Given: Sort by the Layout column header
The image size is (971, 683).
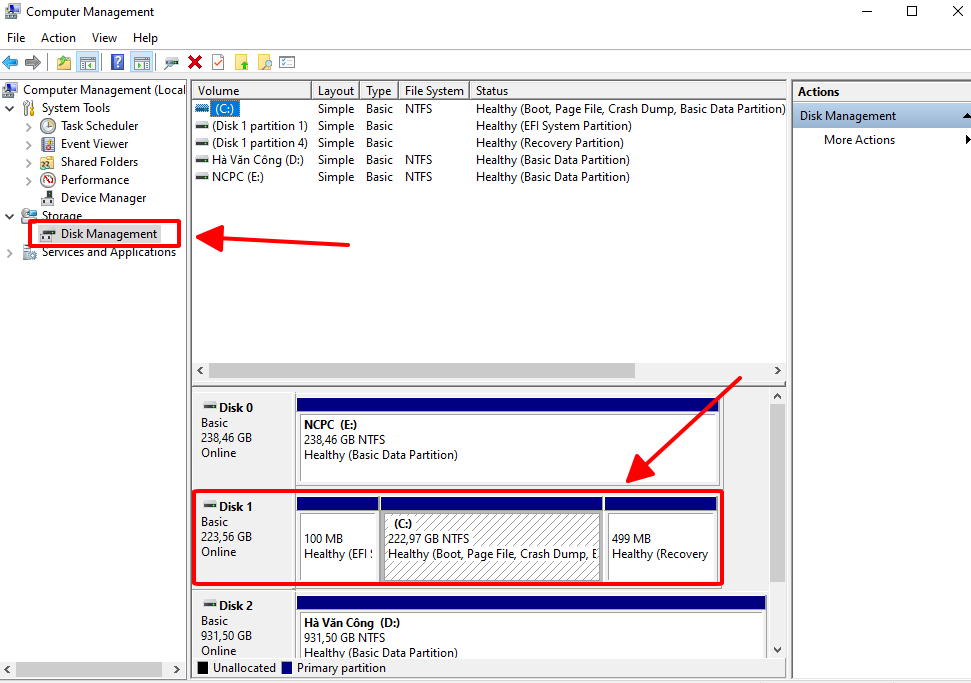Looking at the screenshot, I should (x=336, y=90).
